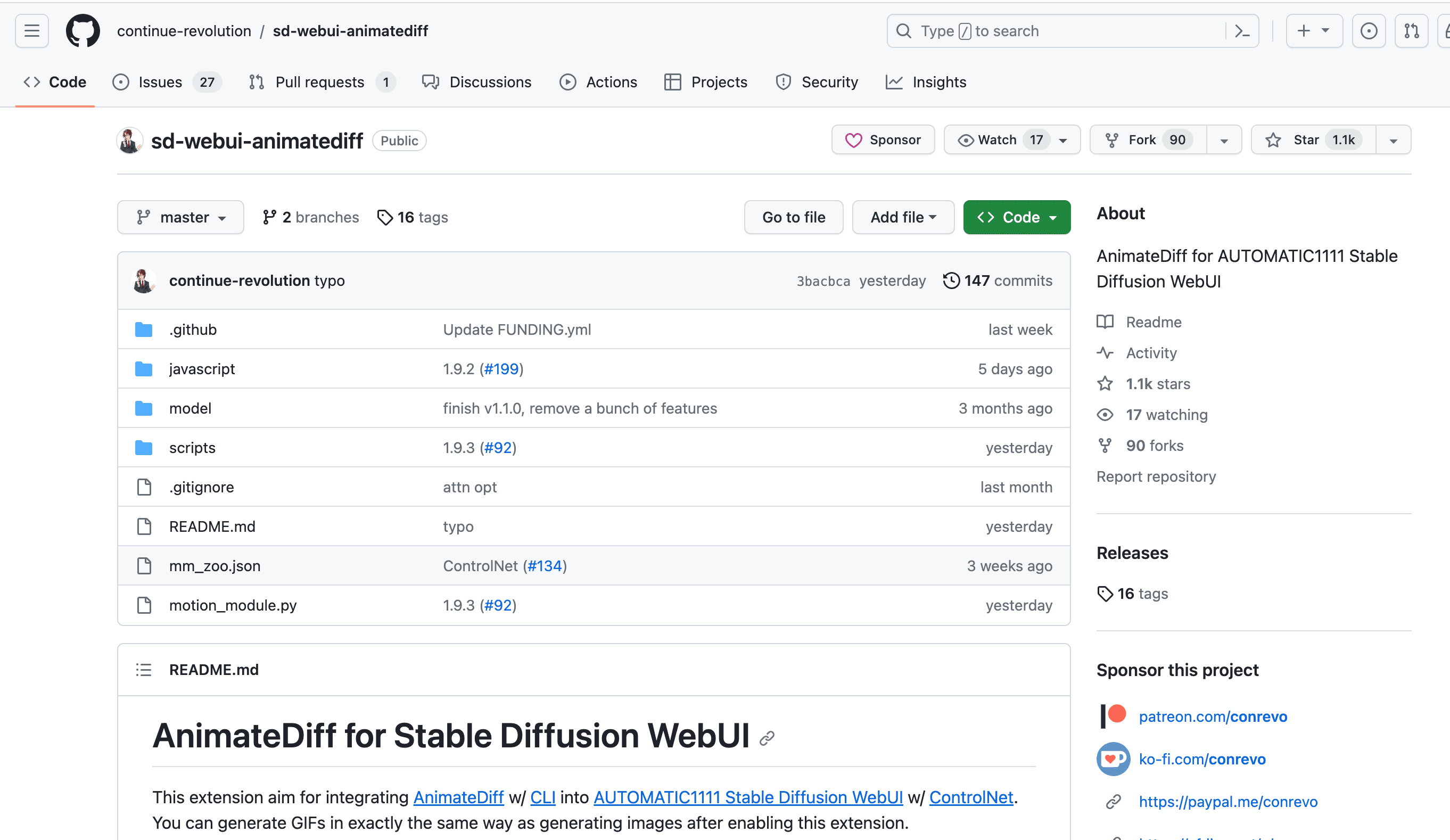Viewport: 1450px width, 840px height.
Task: View the 147 commits history
Action: pyautogui.click(x=998, y=281)
